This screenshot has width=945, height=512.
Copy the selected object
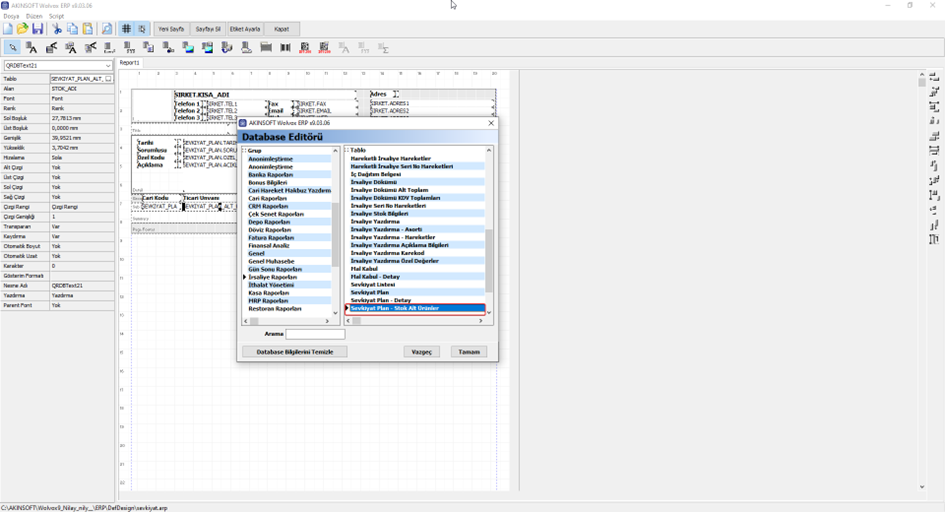pos(72,29)
